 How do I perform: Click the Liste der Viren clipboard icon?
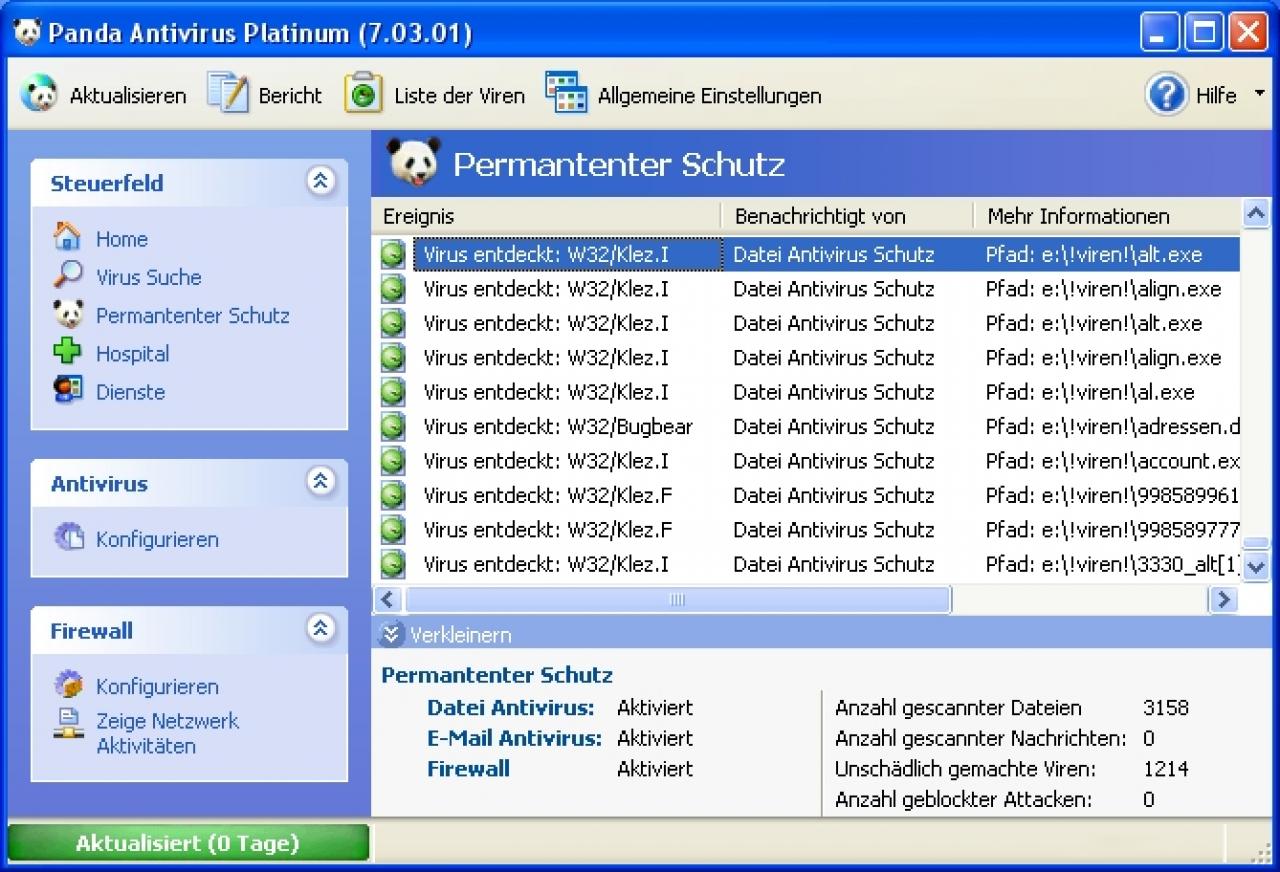(363, 93)
